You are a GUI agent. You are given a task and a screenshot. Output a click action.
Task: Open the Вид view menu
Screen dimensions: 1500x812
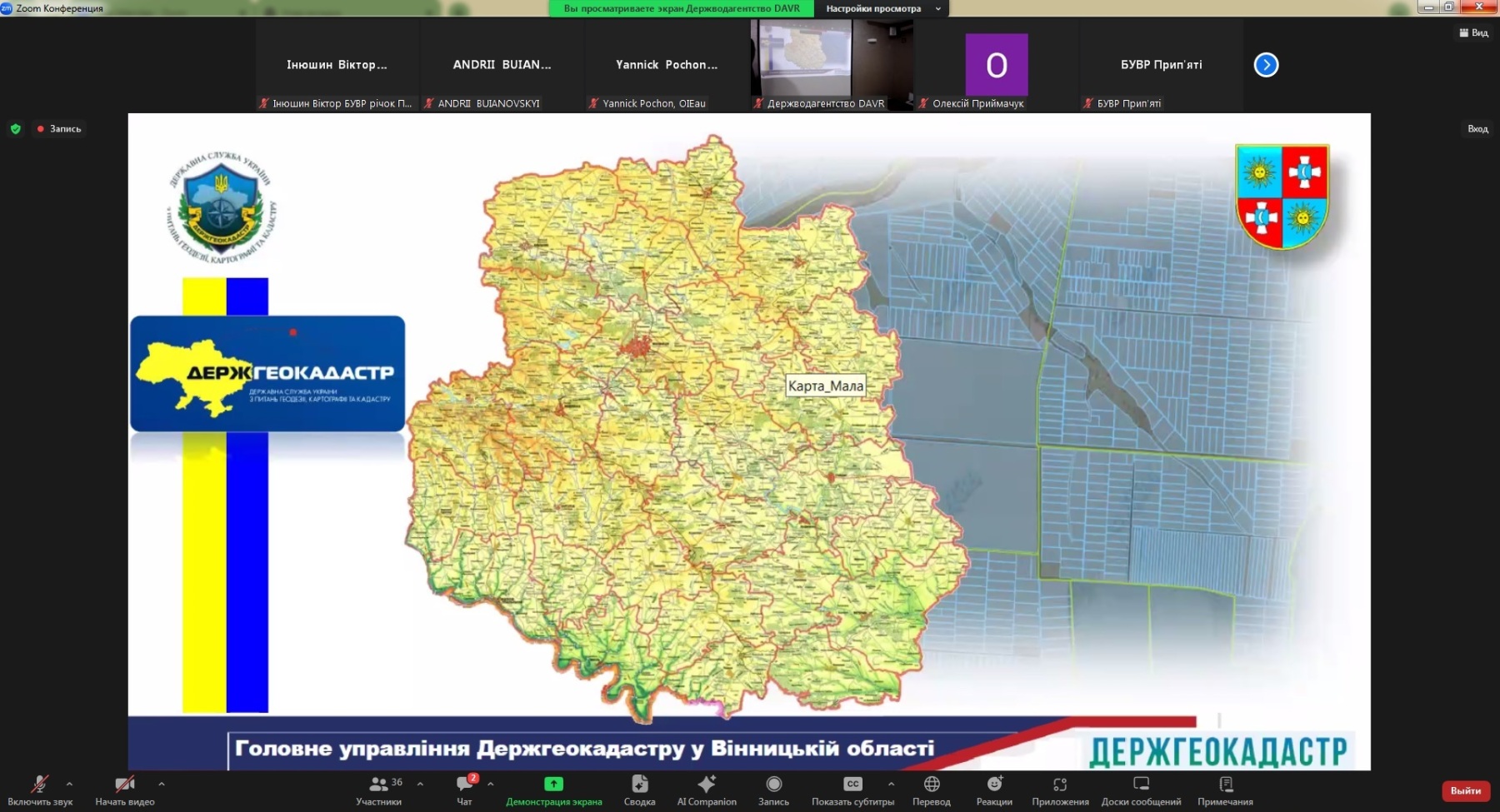coord(1473,32)
